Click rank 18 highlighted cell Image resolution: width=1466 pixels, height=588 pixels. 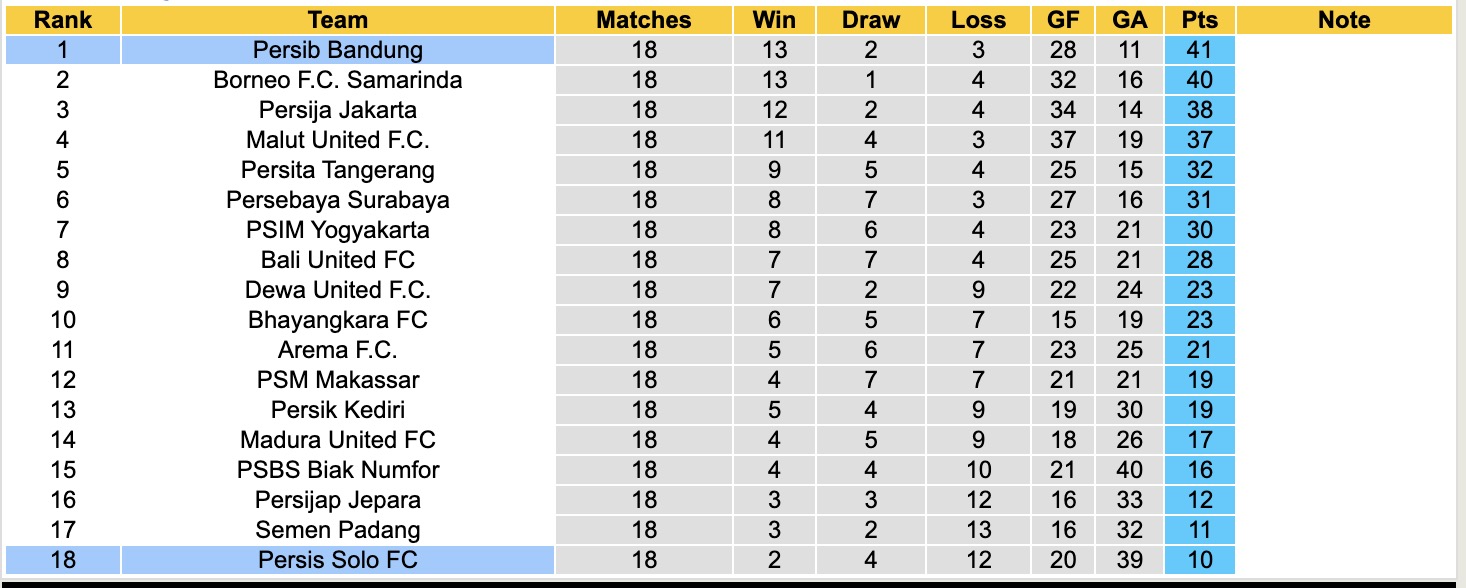63,560
